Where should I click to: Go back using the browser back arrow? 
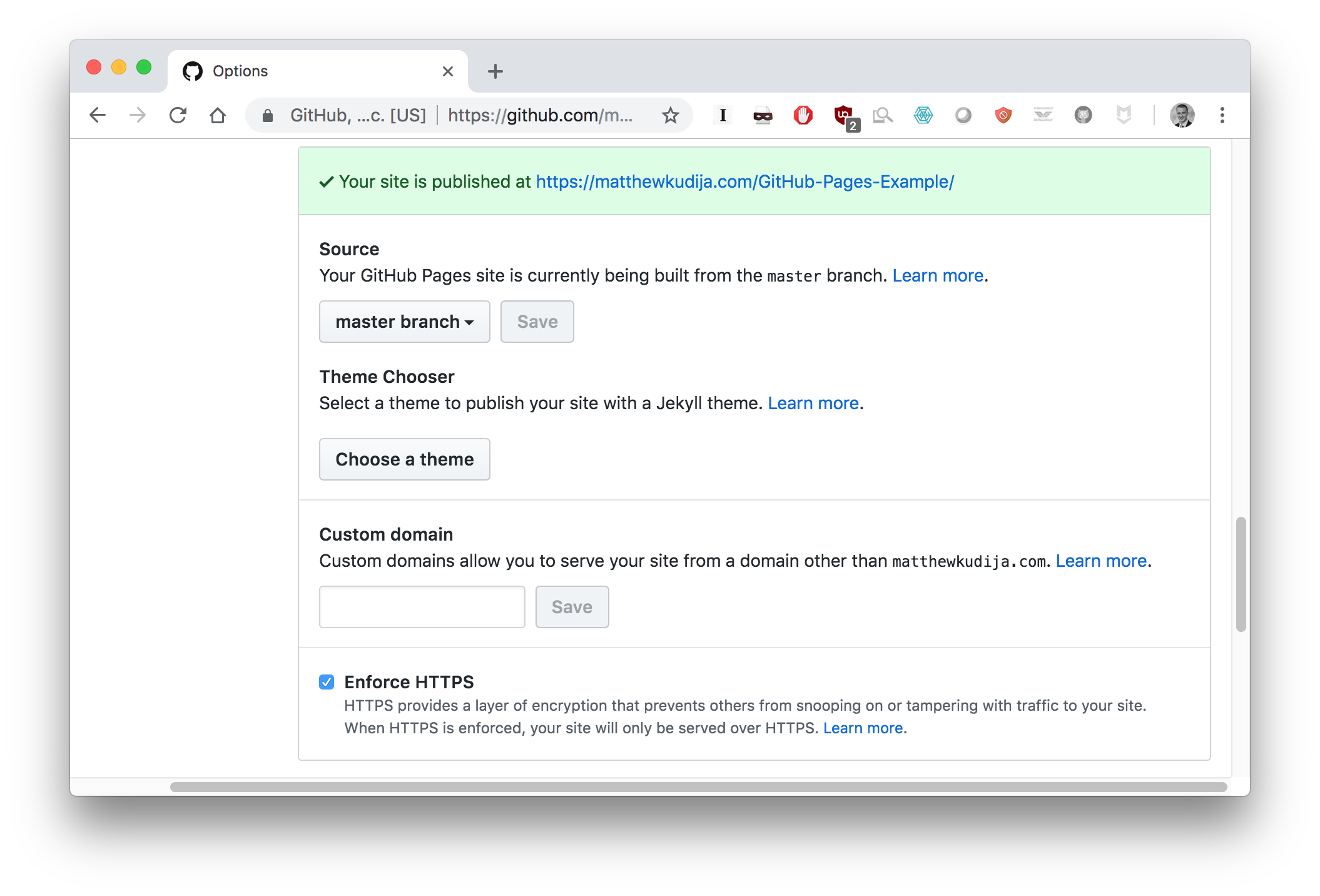pos(98,115)
